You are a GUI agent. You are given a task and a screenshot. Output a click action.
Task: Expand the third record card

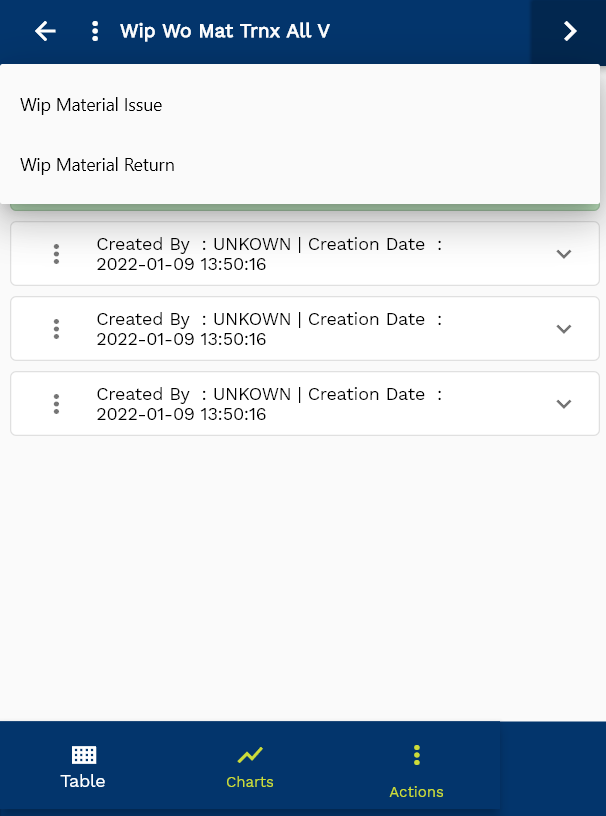[x=564, y=404]
